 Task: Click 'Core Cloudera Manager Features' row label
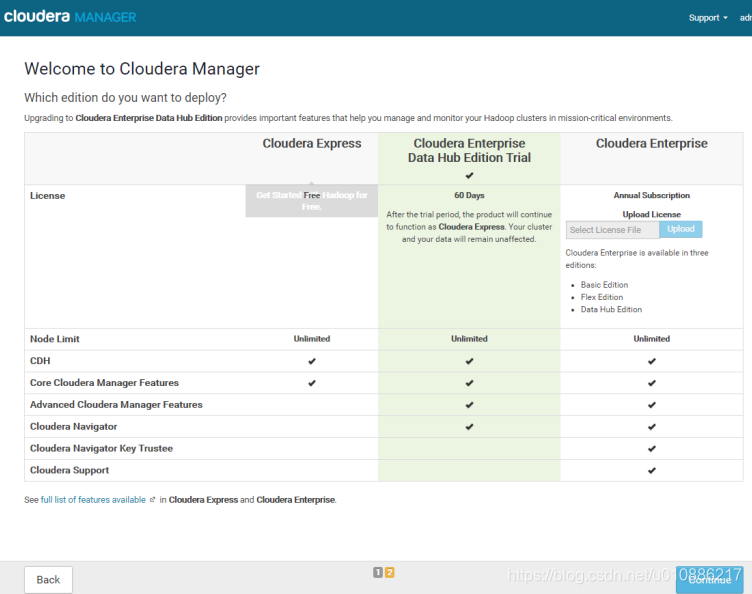[104, 383]
